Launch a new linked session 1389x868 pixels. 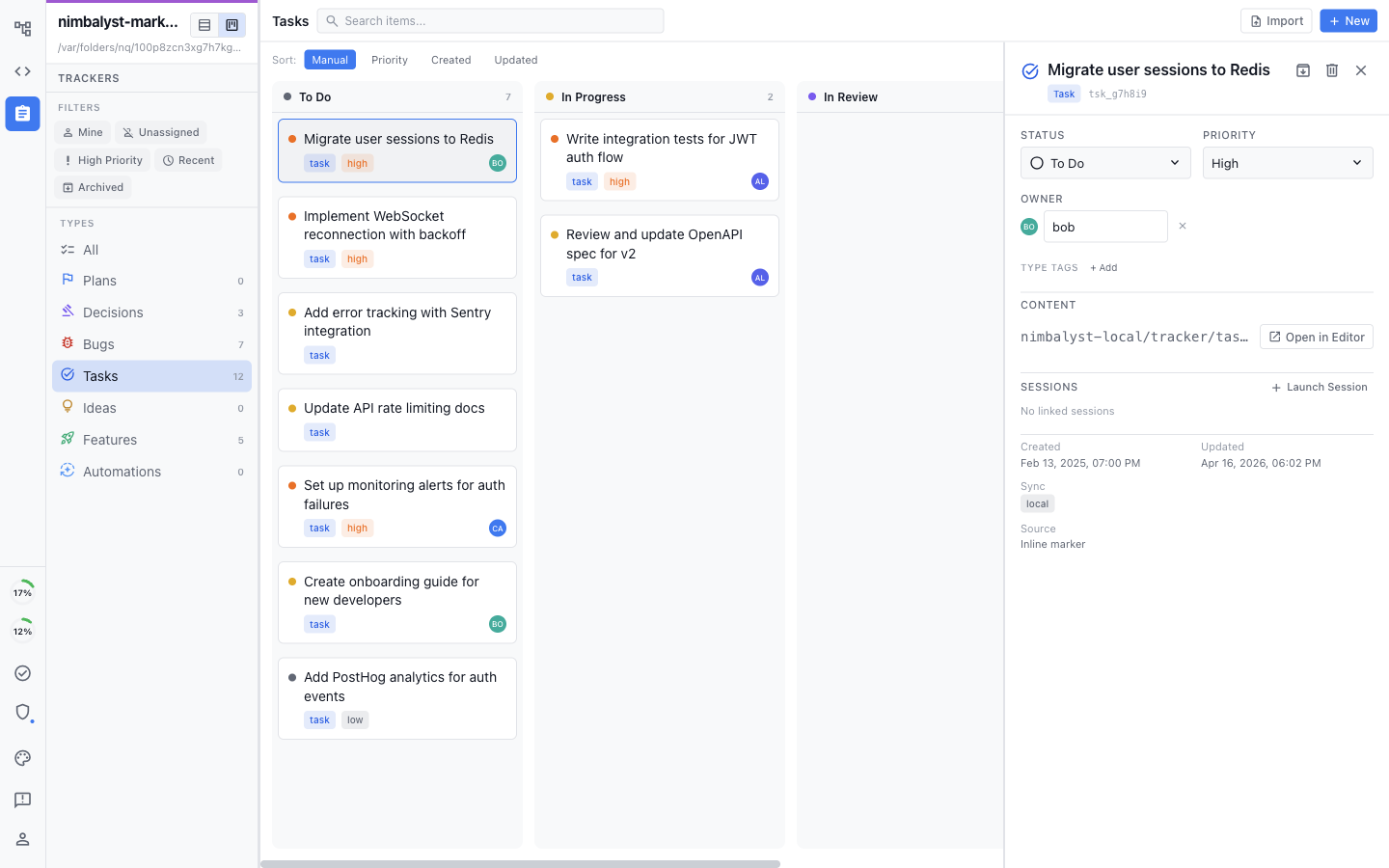pos(1320,387)
